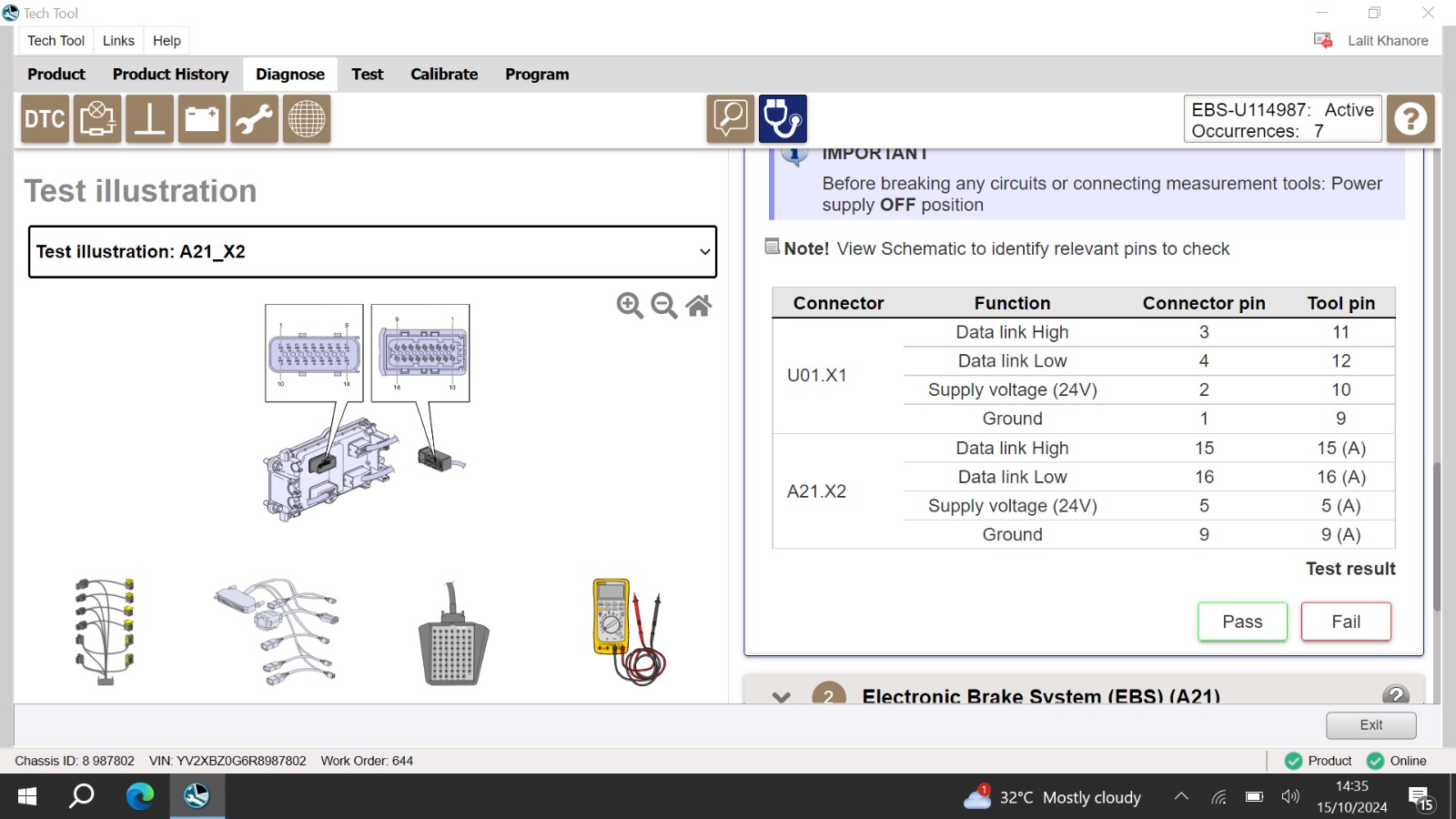Open Microsoft Edge from taskbar
This screenshot has height=819, width=1456.
click(139, 797)
